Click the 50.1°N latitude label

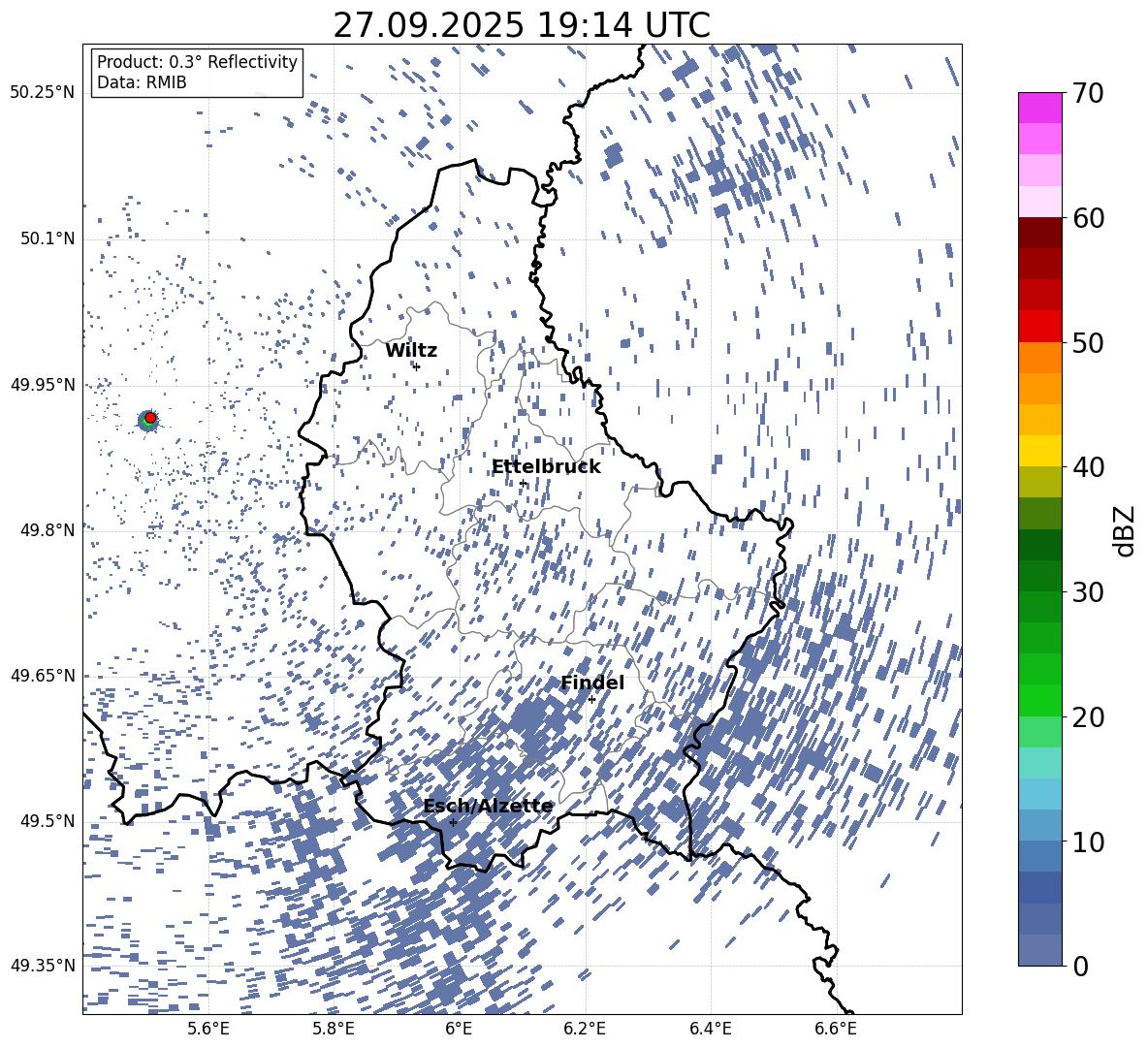[x=47, y=238]
